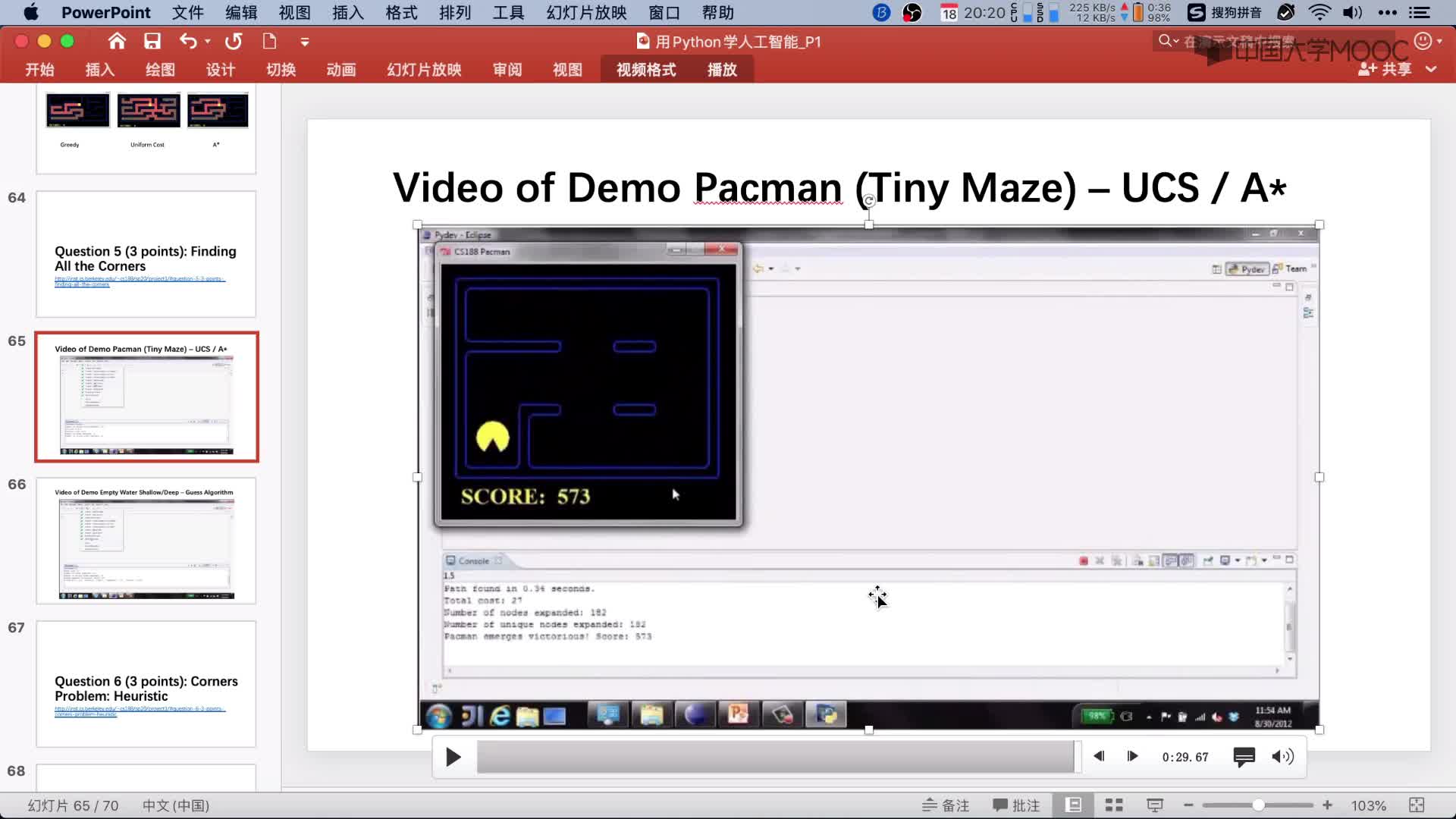
Task: Open the 动画 animations tab
Action: point(341,70)
